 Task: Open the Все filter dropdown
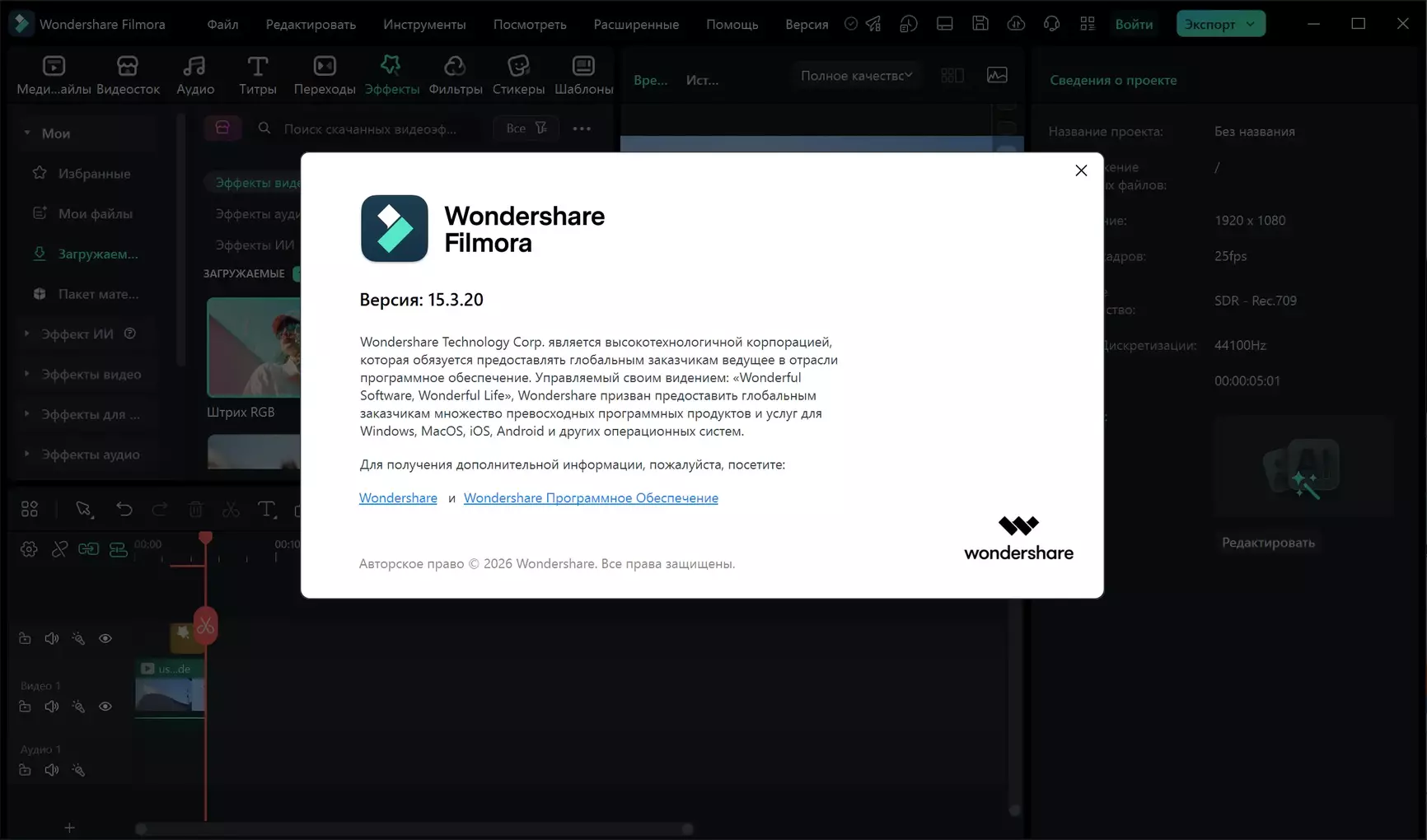(x=526, y=128)
